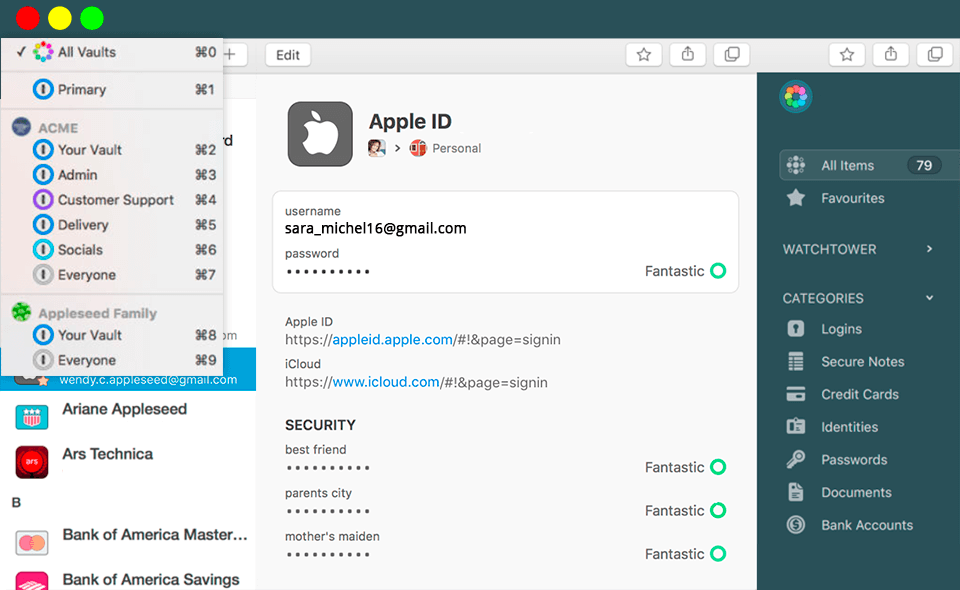Click the copy windows icon in the toolbar

pos(732,55)
